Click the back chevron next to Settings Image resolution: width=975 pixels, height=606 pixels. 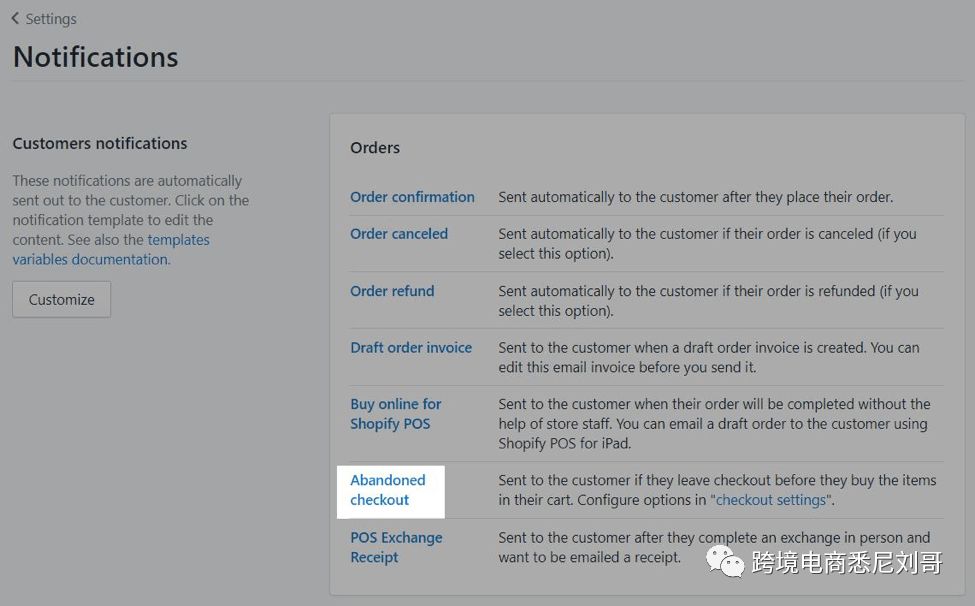pyautogui.click(x=15, y=18)
